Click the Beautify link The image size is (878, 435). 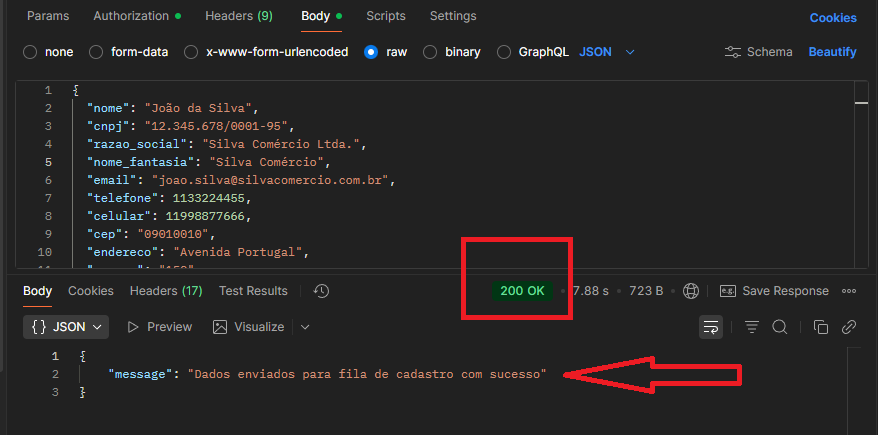832,52
